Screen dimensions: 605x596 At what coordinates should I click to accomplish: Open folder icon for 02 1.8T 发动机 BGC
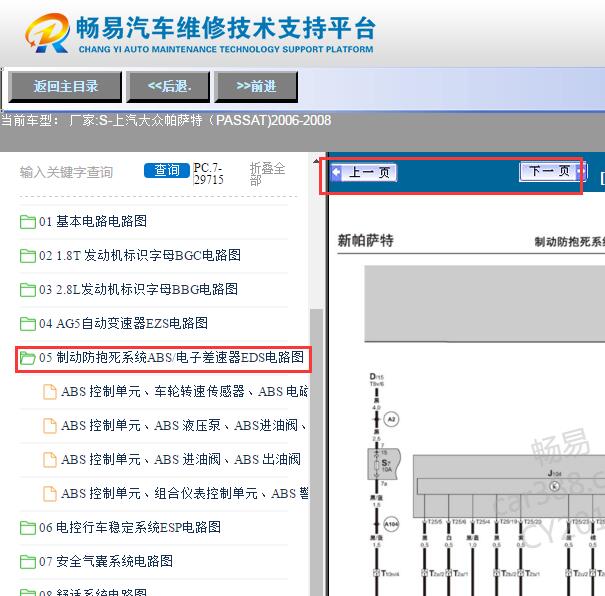pos(28,256)
